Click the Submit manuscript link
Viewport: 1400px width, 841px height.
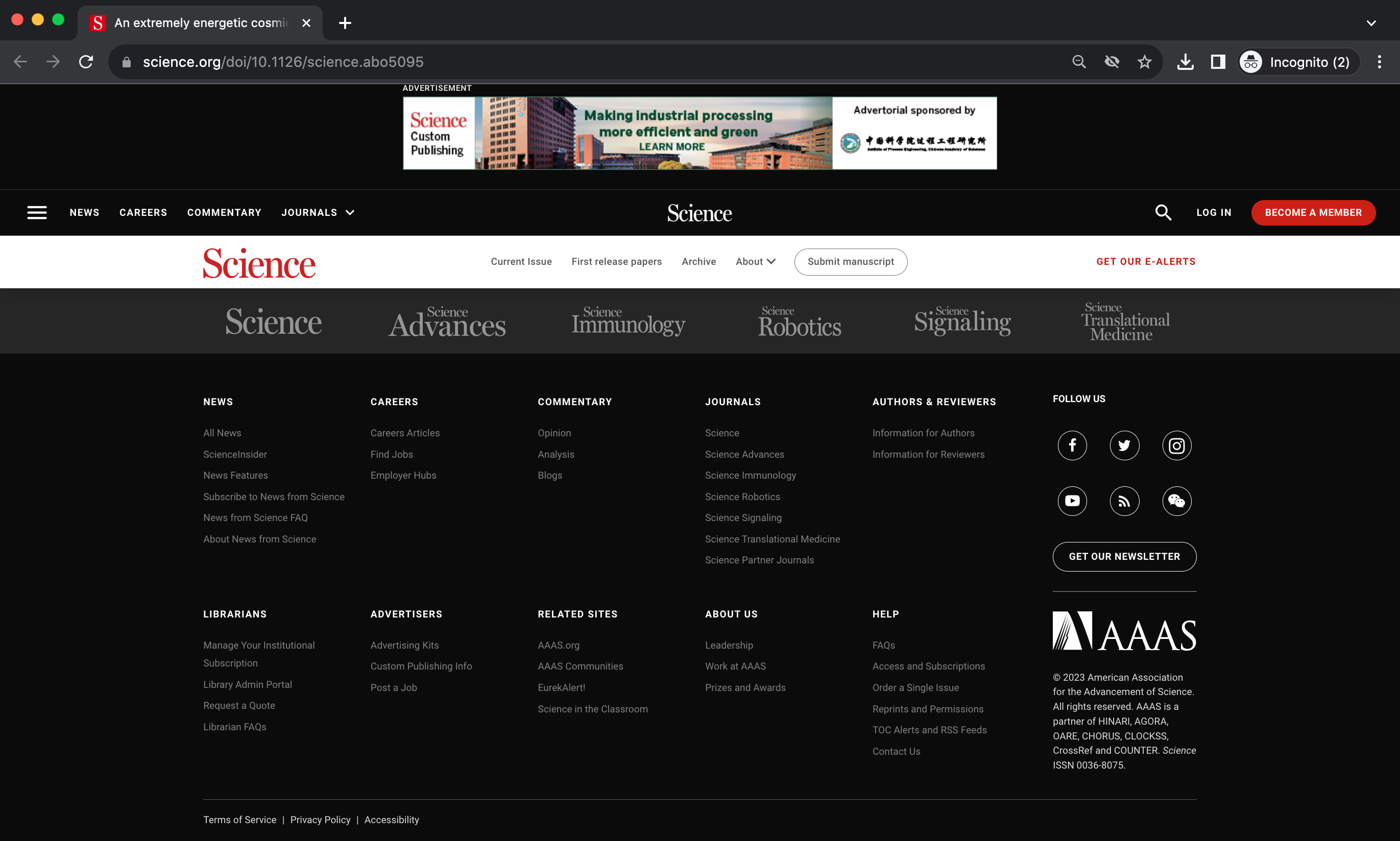pyautogui.click(x=851, y=261)
